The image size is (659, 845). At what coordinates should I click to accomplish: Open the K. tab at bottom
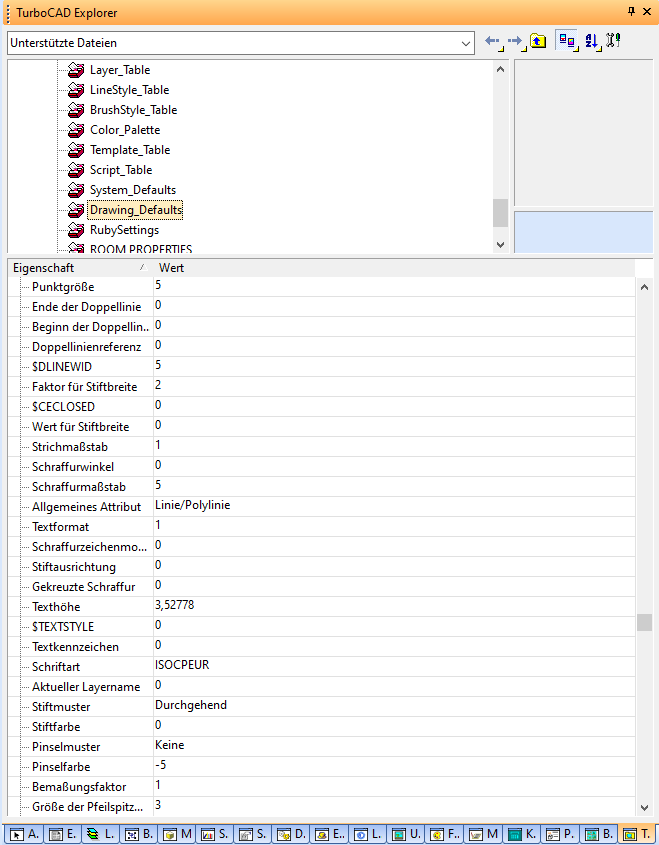pos(521,834)
